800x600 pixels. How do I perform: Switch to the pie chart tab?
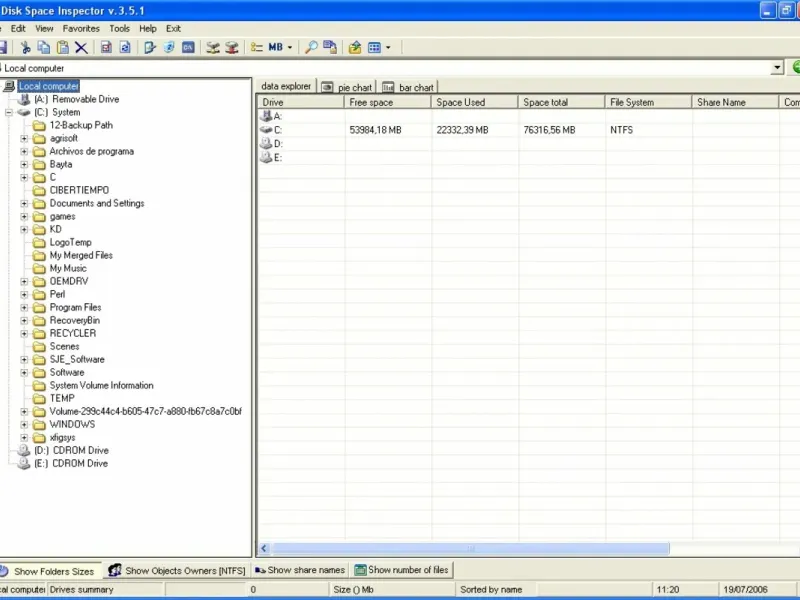[348, 88]
